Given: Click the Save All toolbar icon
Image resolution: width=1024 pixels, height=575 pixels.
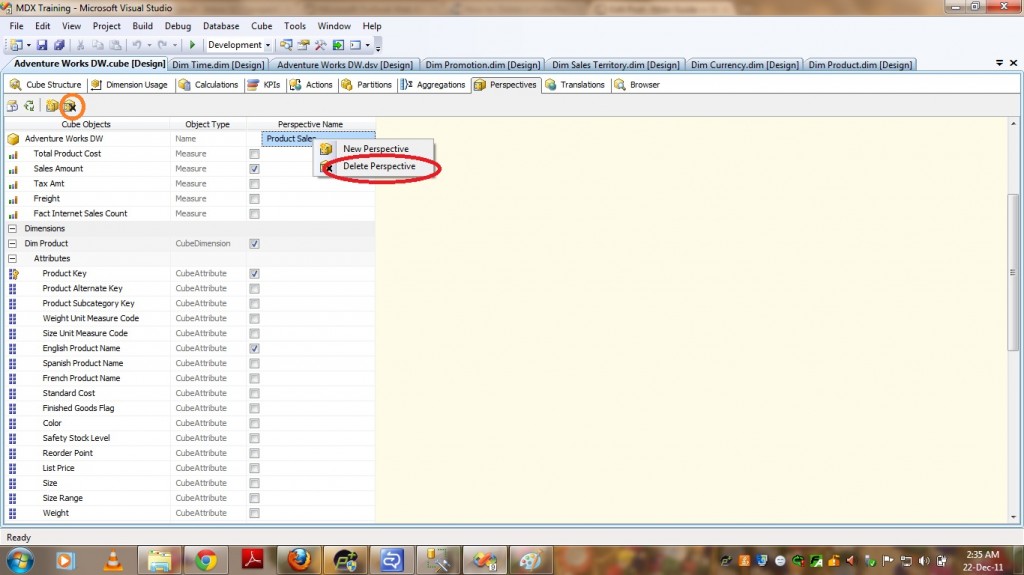Looking at the screenshot, I should [x=59, y=45].
